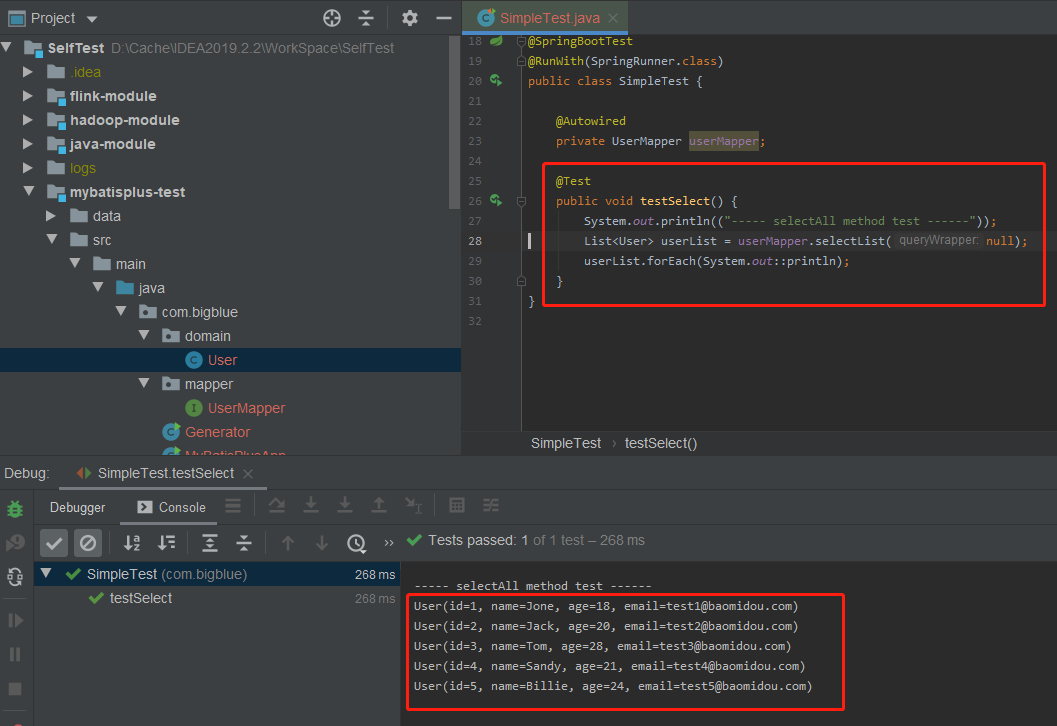Close the SimpleTest.testSelect debug session tab

[248, 474]
